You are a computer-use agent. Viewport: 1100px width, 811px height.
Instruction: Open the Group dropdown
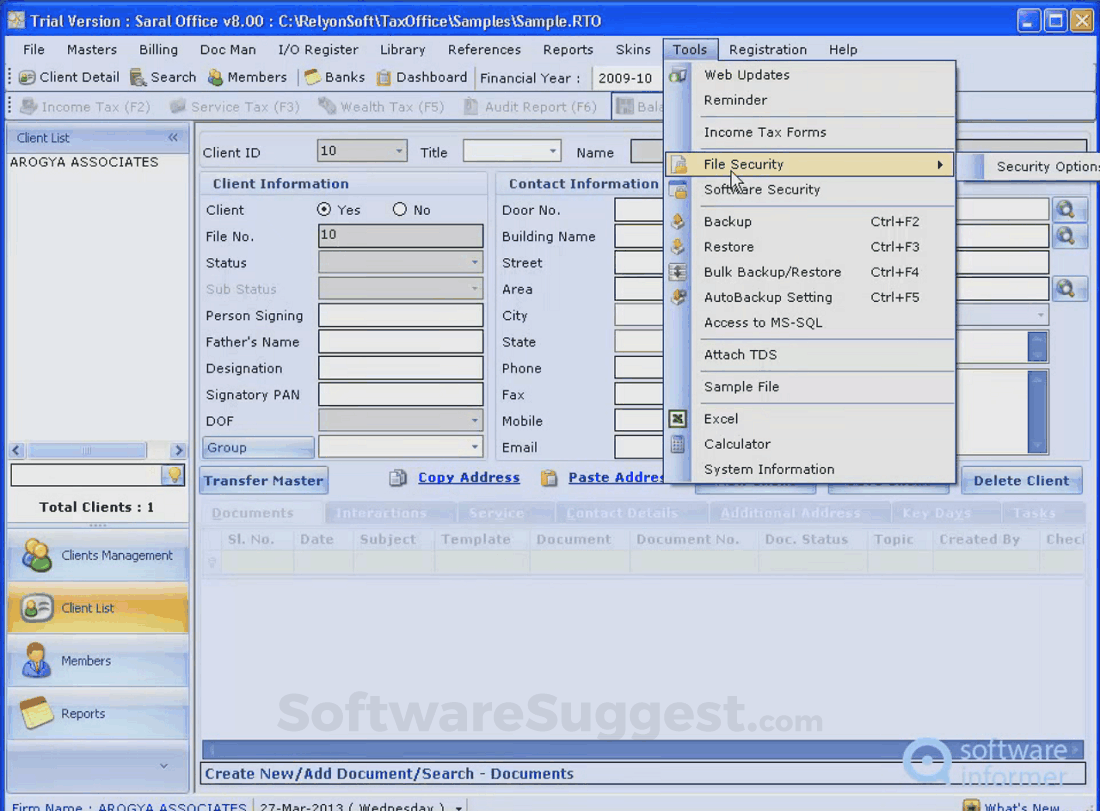[474, 447]
